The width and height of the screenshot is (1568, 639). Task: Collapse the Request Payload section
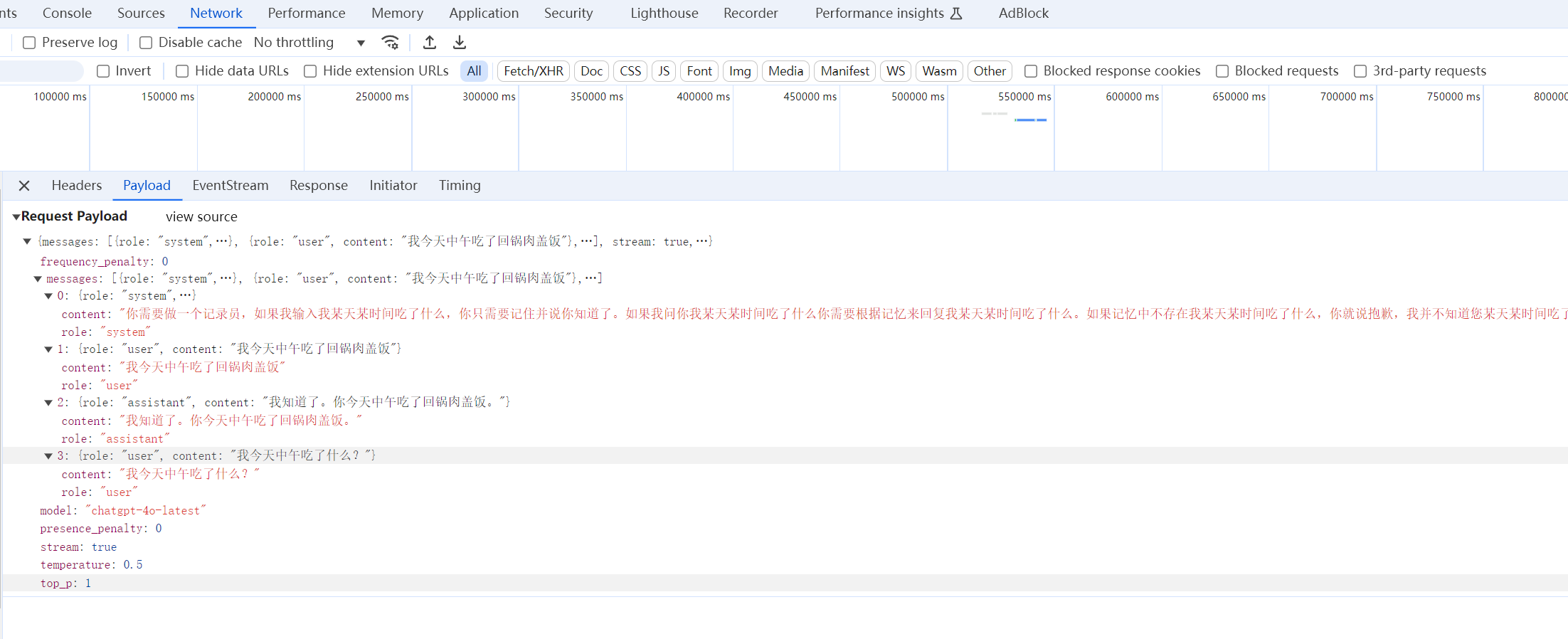click(16, 217)
